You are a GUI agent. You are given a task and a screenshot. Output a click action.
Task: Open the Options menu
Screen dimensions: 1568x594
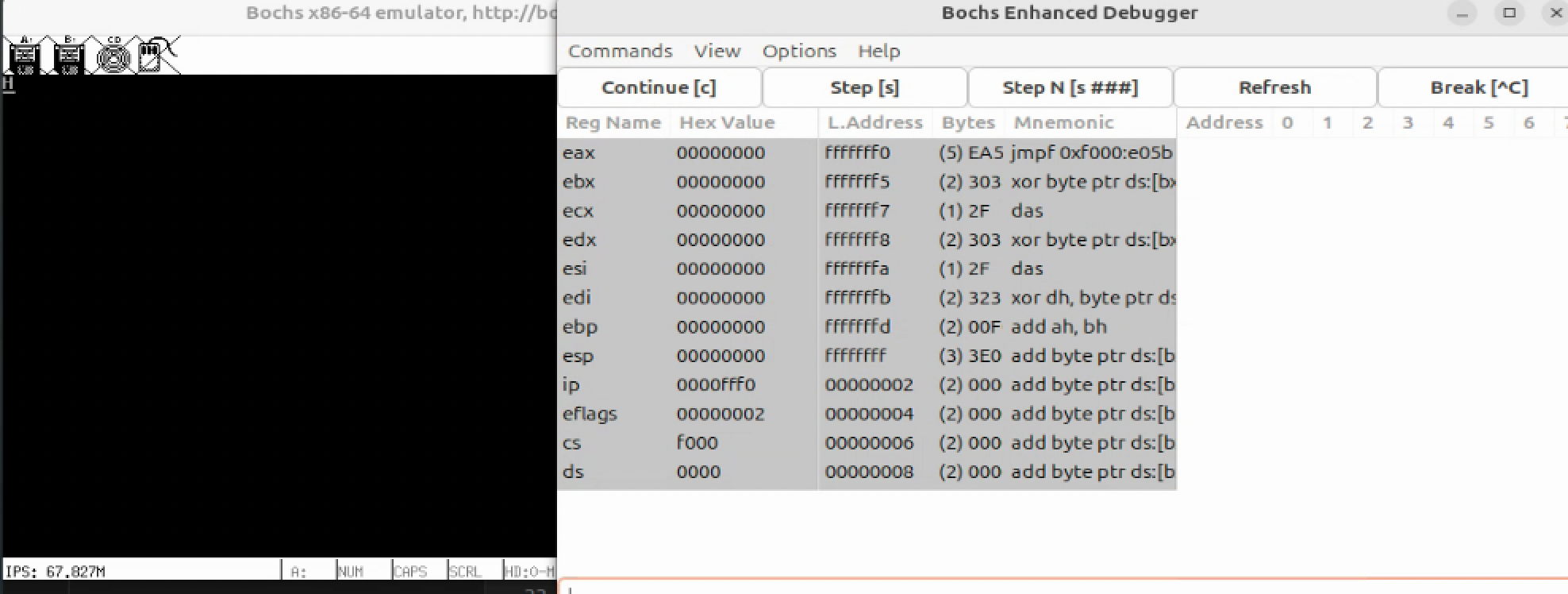(798, 52)
